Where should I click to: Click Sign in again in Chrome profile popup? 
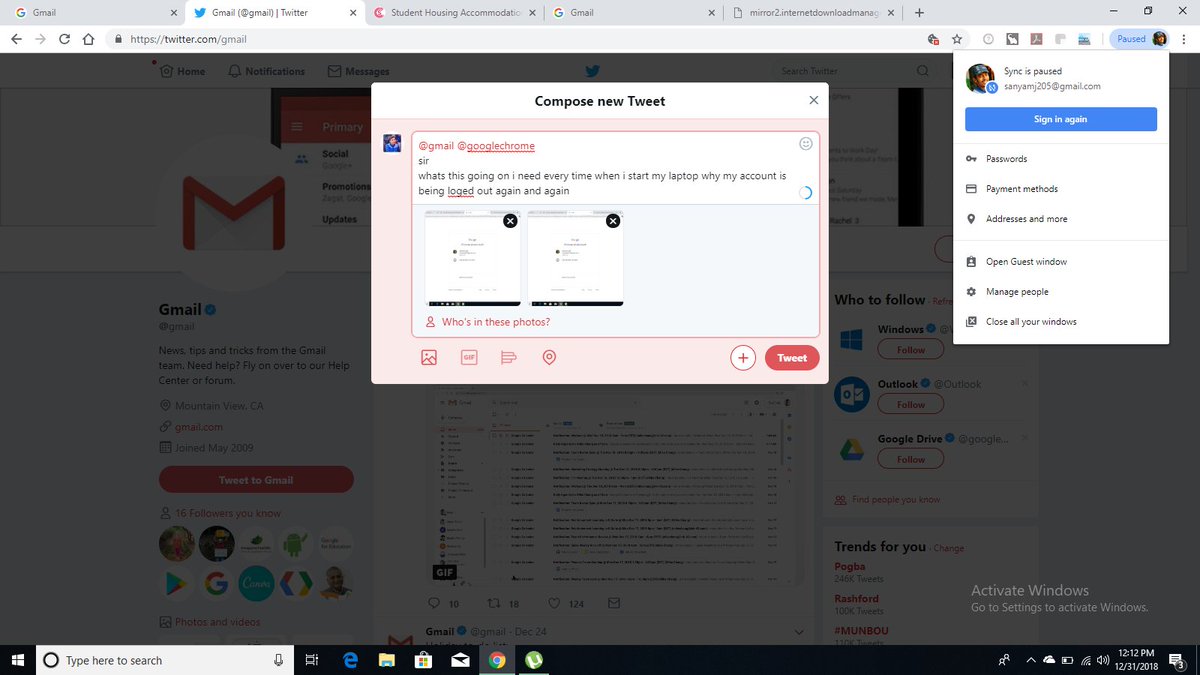pyautogui.click(x=1060, y=119)
